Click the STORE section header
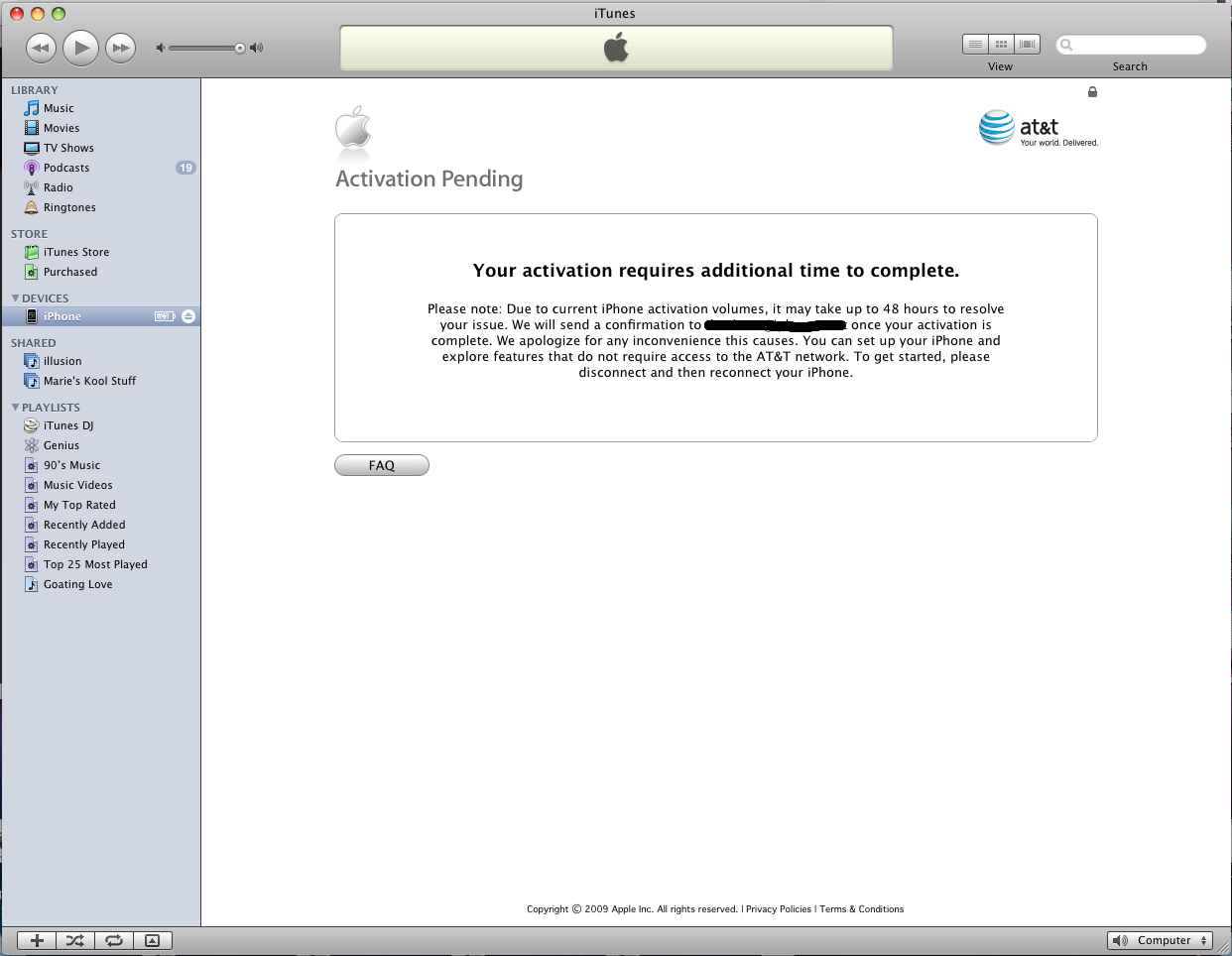This screenshot has height=956, width=1232. pyautogui.click(x=30, y=233)
